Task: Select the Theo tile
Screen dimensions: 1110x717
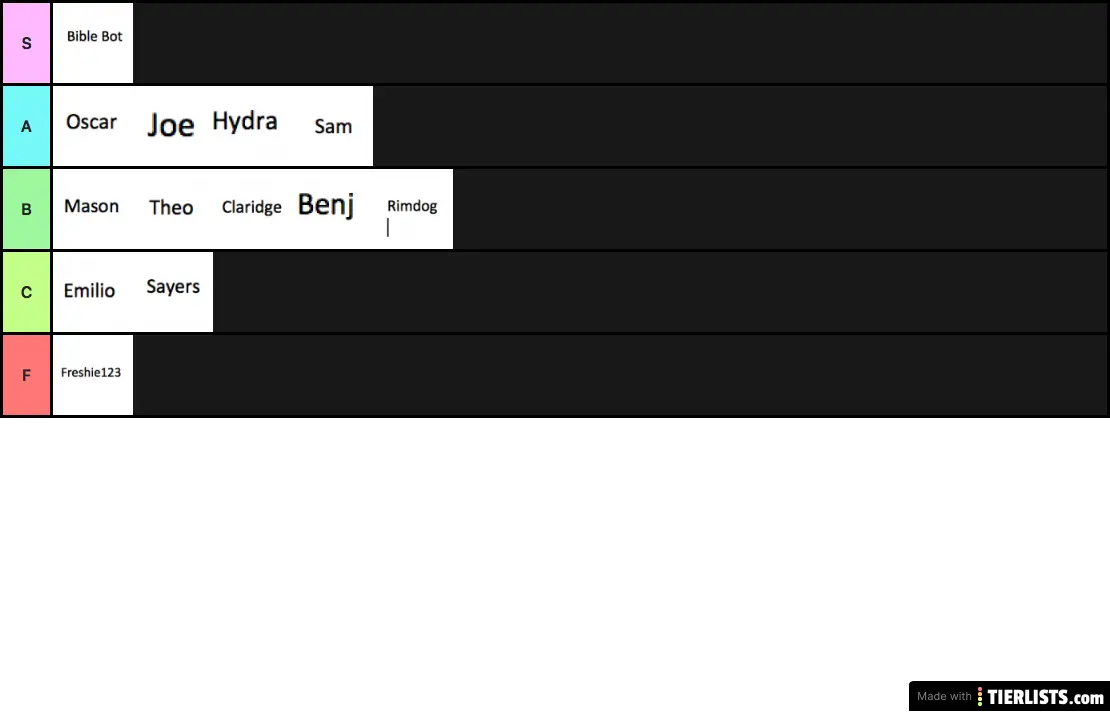Action: 173,209
